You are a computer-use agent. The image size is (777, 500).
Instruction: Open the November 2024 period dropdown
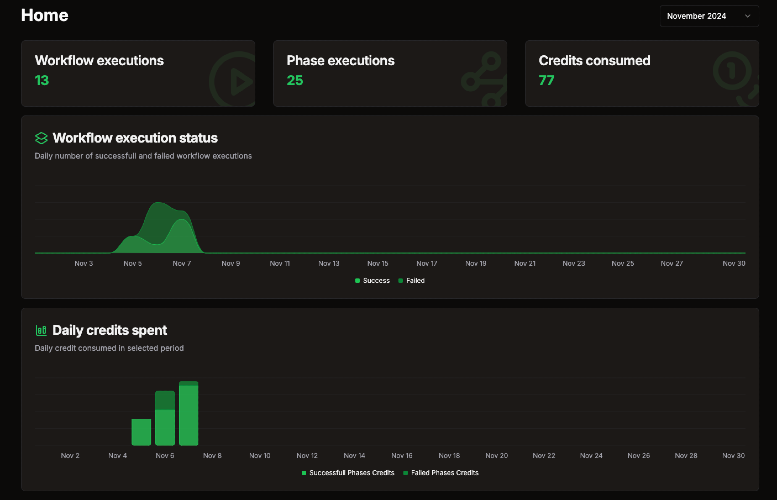point(709,16)
